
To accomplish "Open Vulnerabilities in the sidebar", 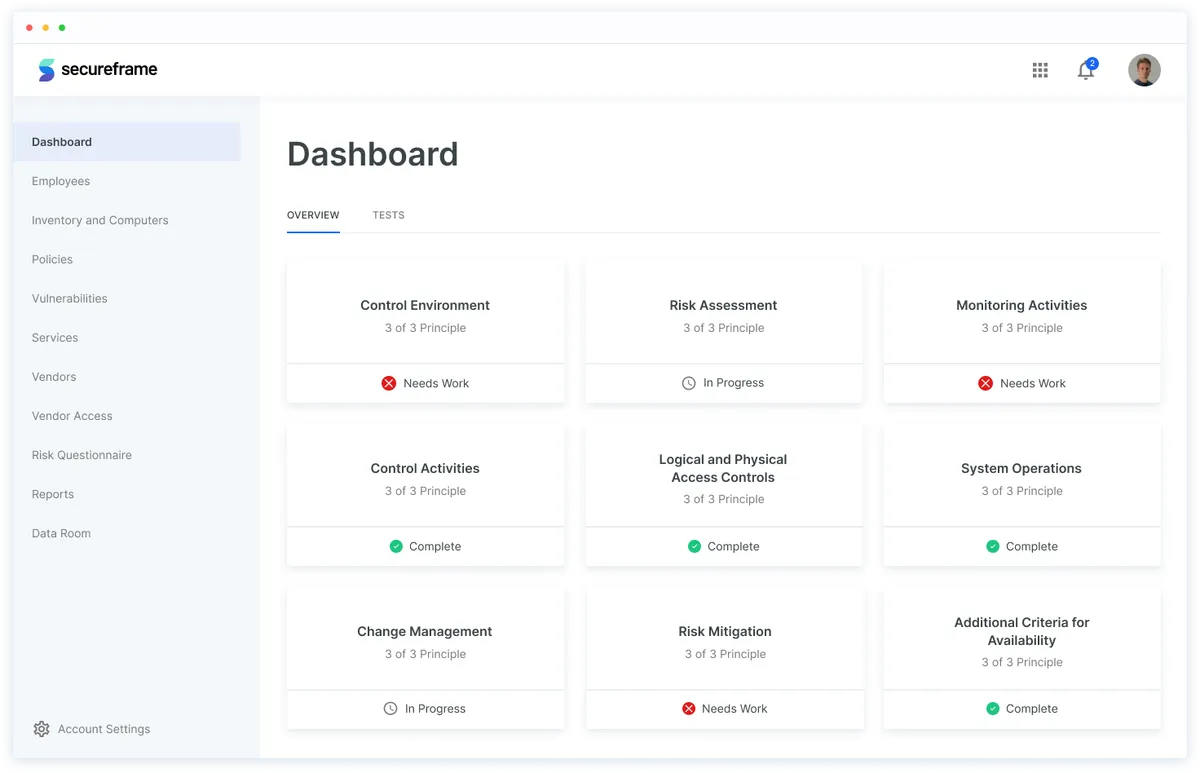I will pos(69,298).
